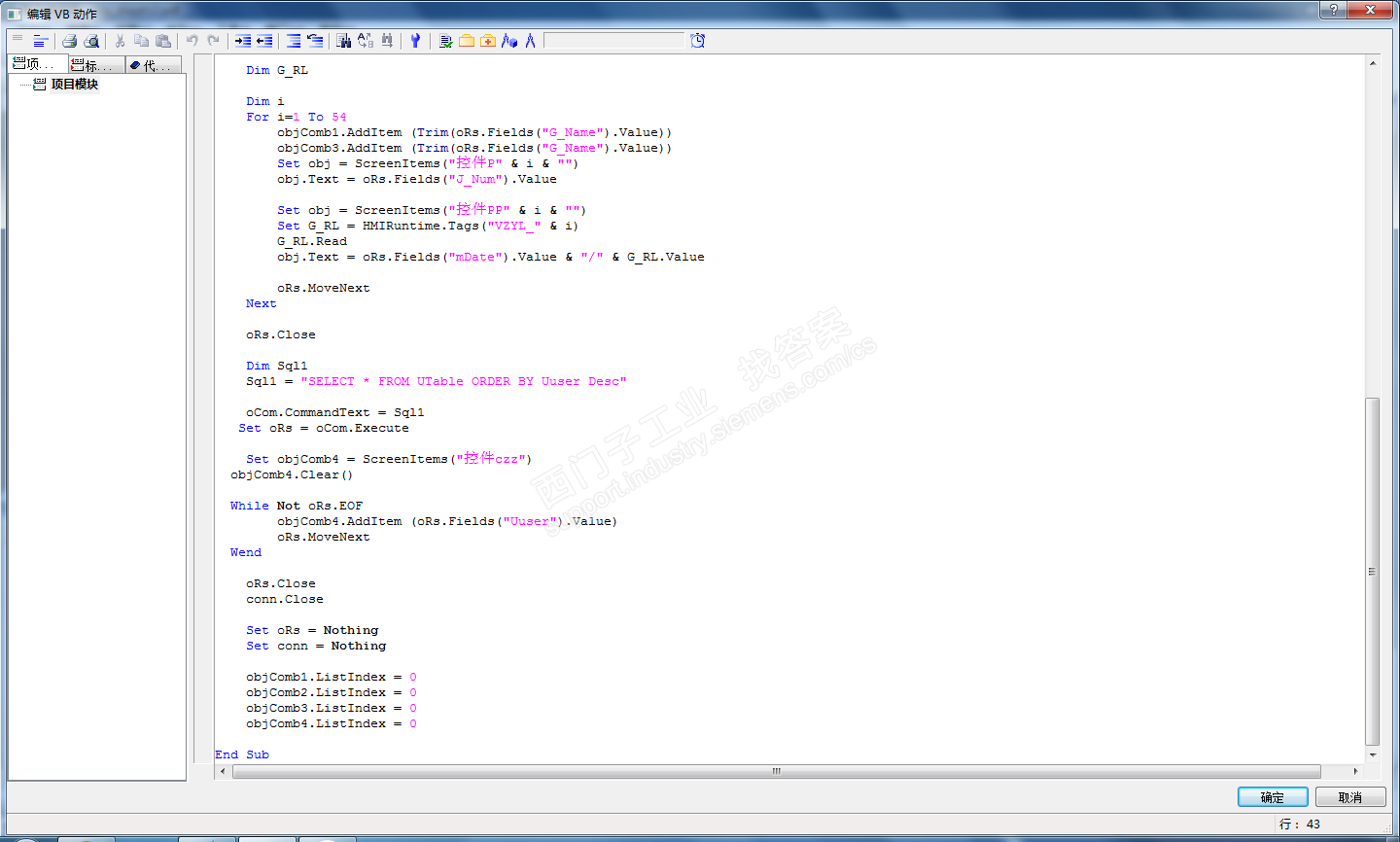Click the 'Set oRs = oCom.Execute' line

tap(324, 428)
